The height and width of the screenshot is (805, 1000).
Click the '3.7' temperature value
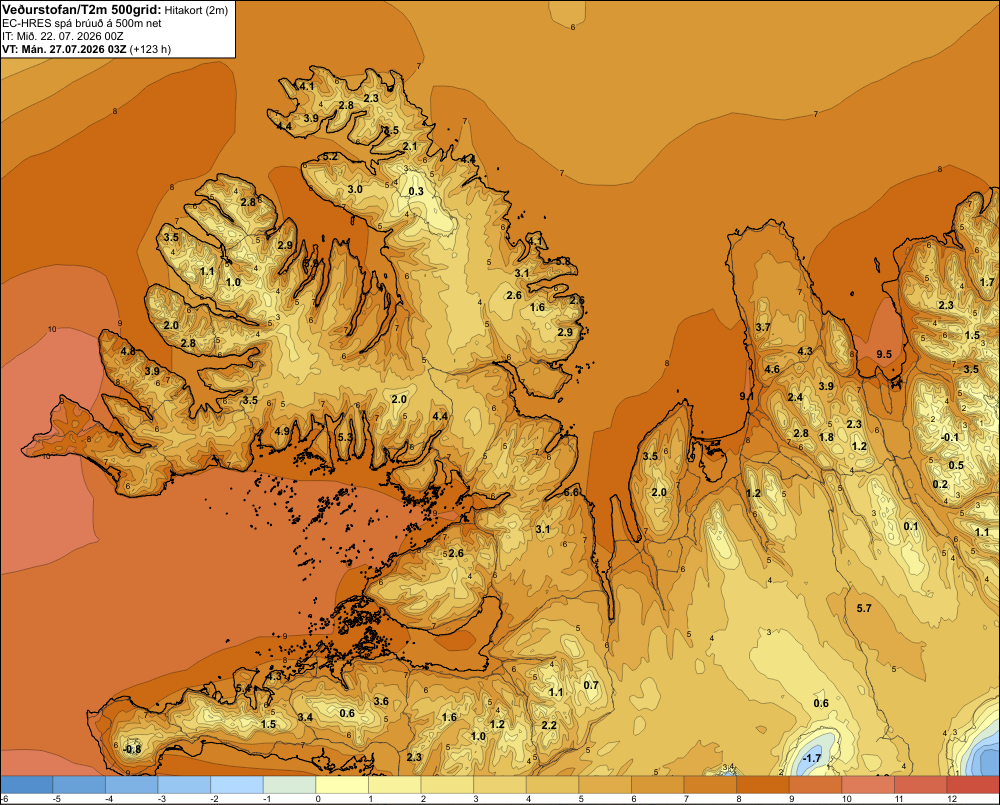tap(763, 327)
